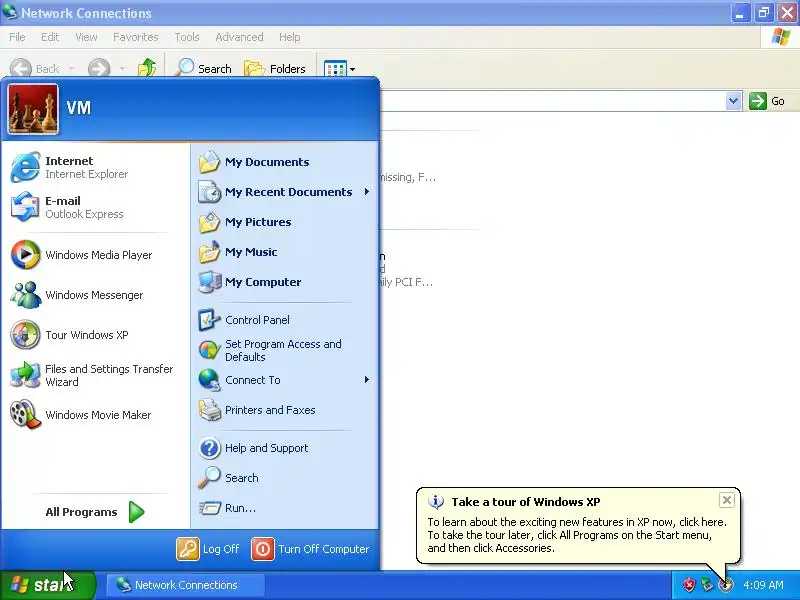Click Log Off button
This screenshot has height=600, width=800.
point(208,549)
